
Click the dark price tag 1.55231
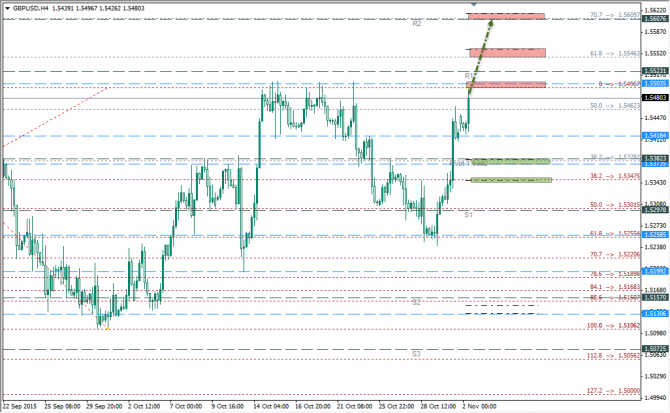(x=655, y=71)
